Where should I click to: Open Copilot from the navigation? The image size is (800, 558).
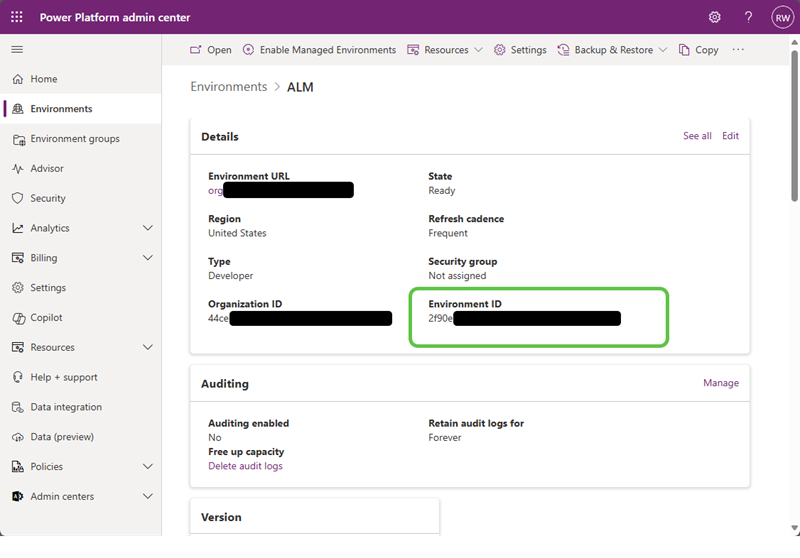(46, 317)
